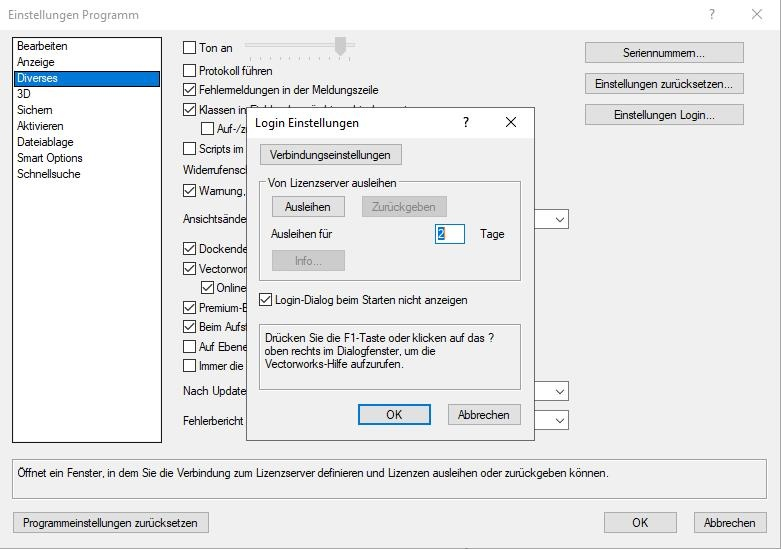
Task: Select 'Smart Options' category
Action: (49, 158)
